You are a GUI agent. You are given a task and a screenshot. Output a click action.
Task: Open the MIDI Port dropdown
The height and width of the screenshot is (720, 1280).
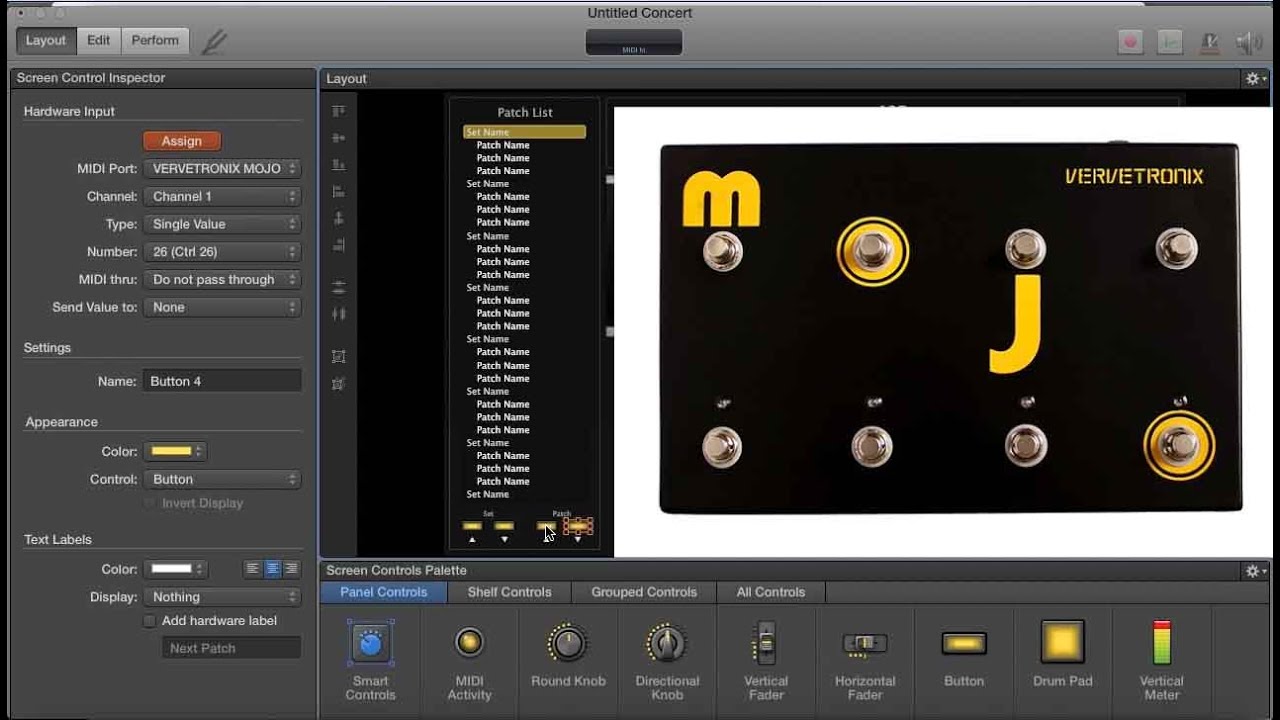click(222, 169)
